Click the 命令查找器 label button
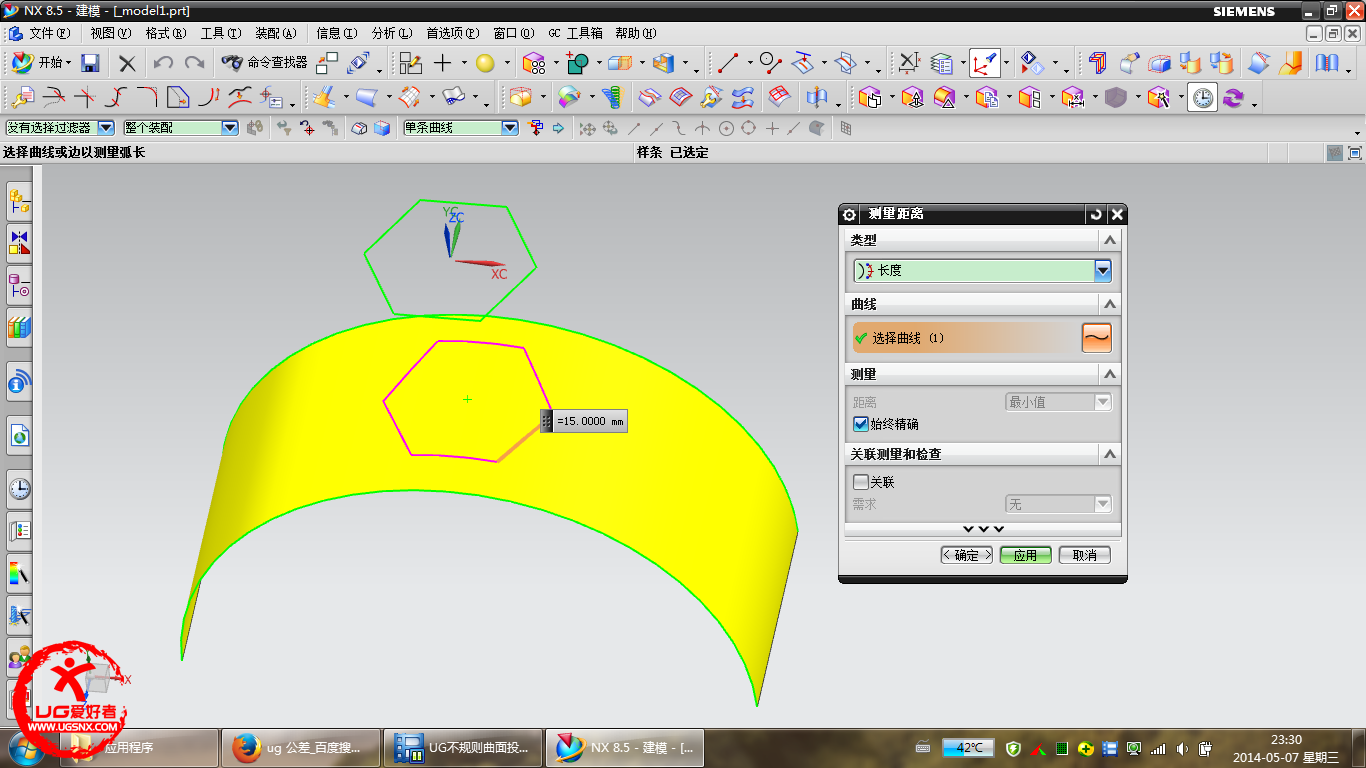 pyautogui.click(x=277, y=63)
